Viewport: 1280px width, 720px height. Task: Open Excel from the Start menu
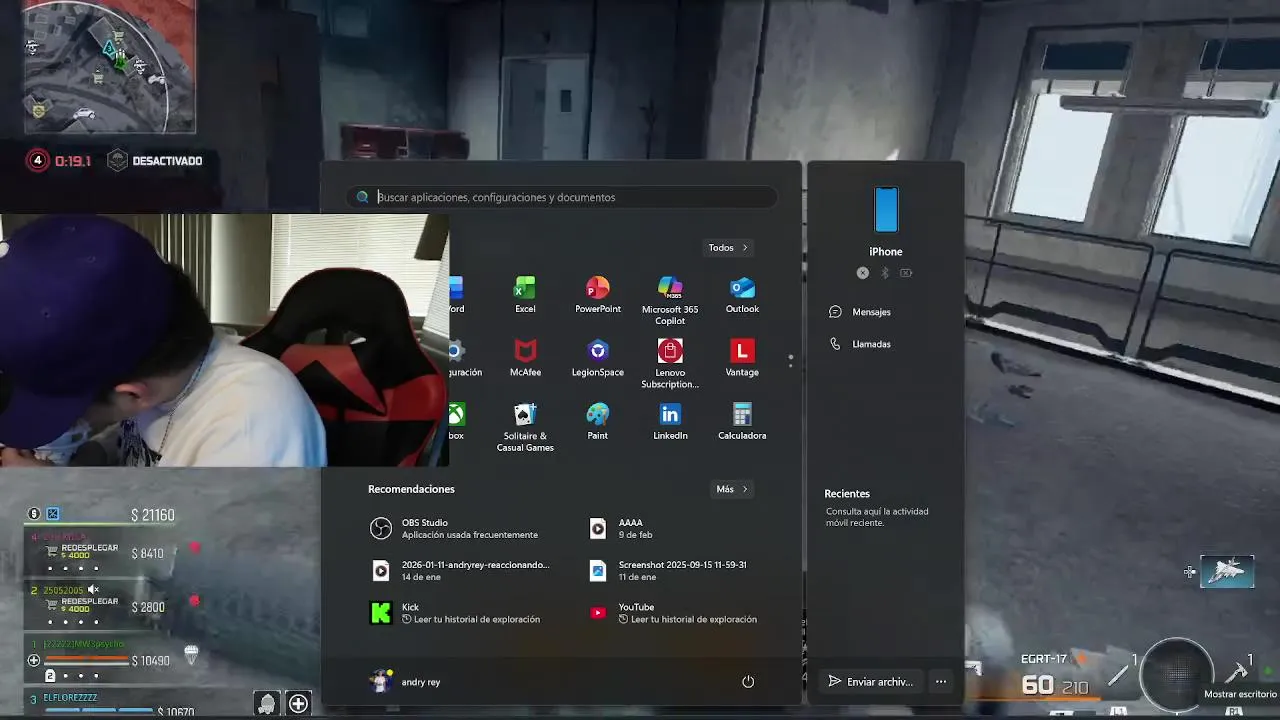[x=525, y=295]
